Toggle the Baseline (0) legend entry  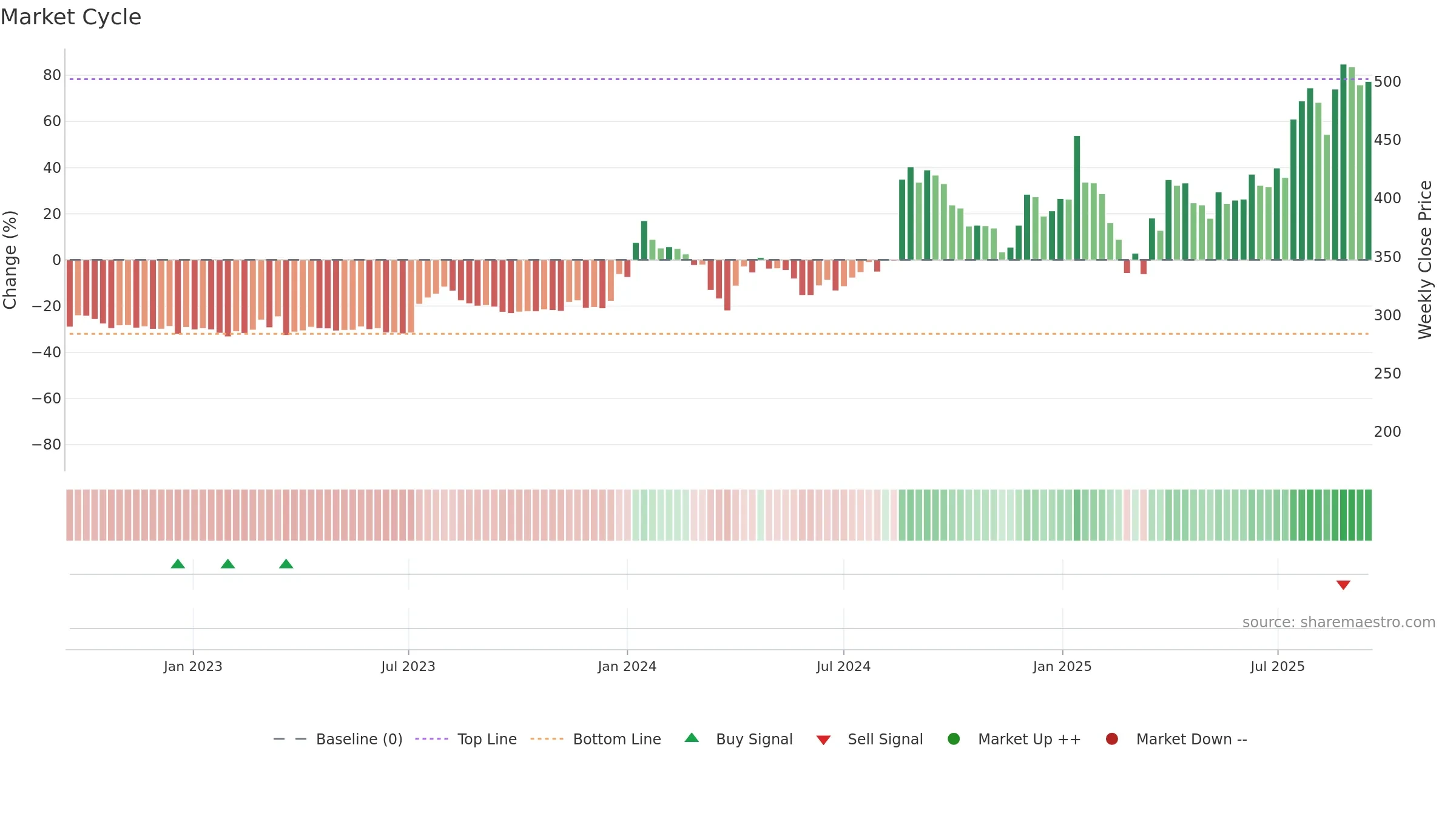coord(338,739)
